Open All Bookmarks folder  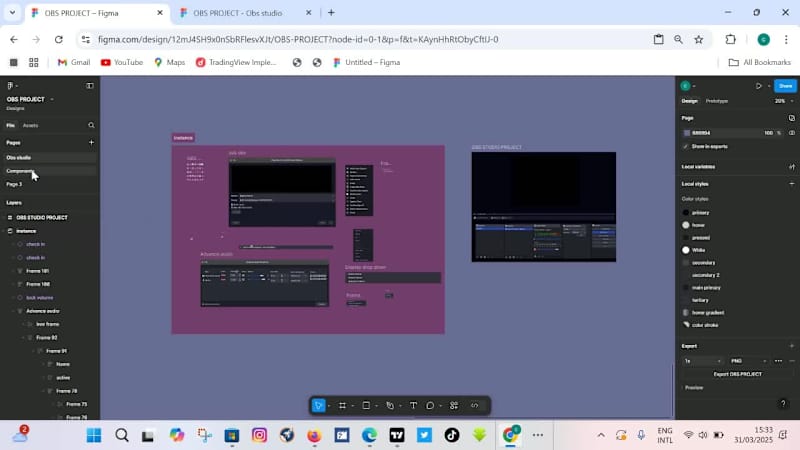[760, 62]
